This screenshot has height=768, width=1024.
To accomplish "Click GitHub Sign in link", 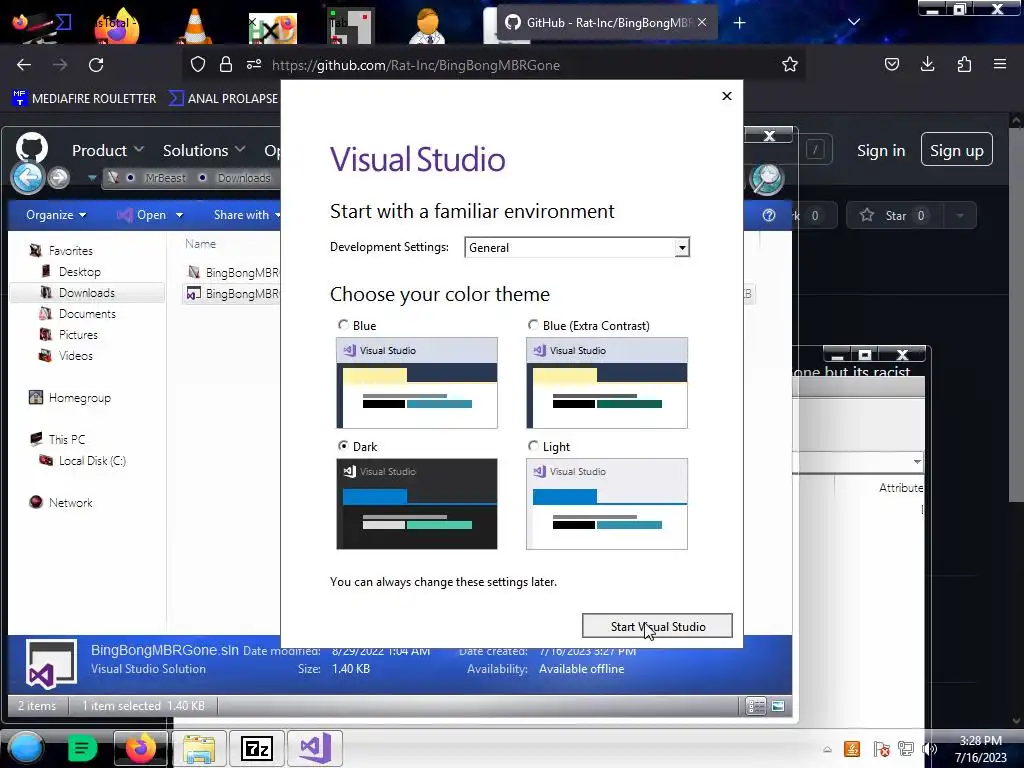I will 881,150.
